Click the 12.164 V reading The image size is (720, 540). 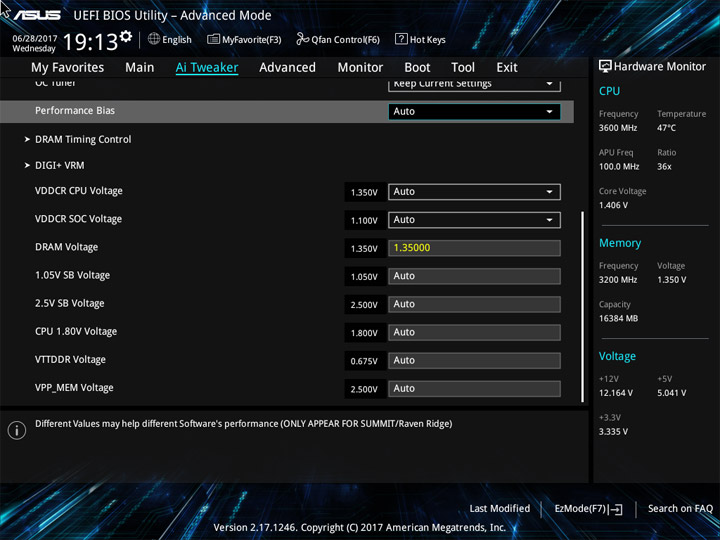[x=616, y=393]
